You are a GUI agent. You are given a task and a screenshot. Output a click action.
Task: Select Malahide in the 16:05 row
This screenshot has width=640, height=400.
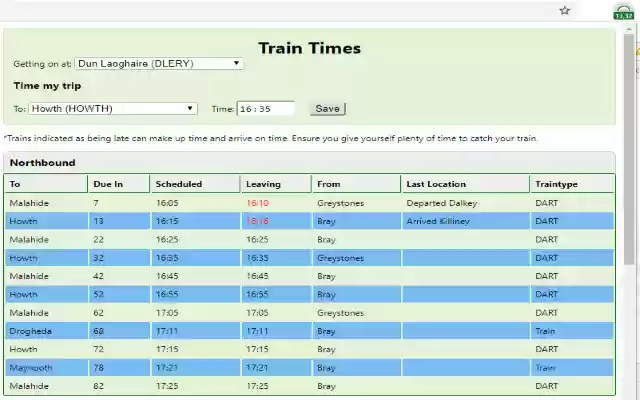[x=29, y=203]
